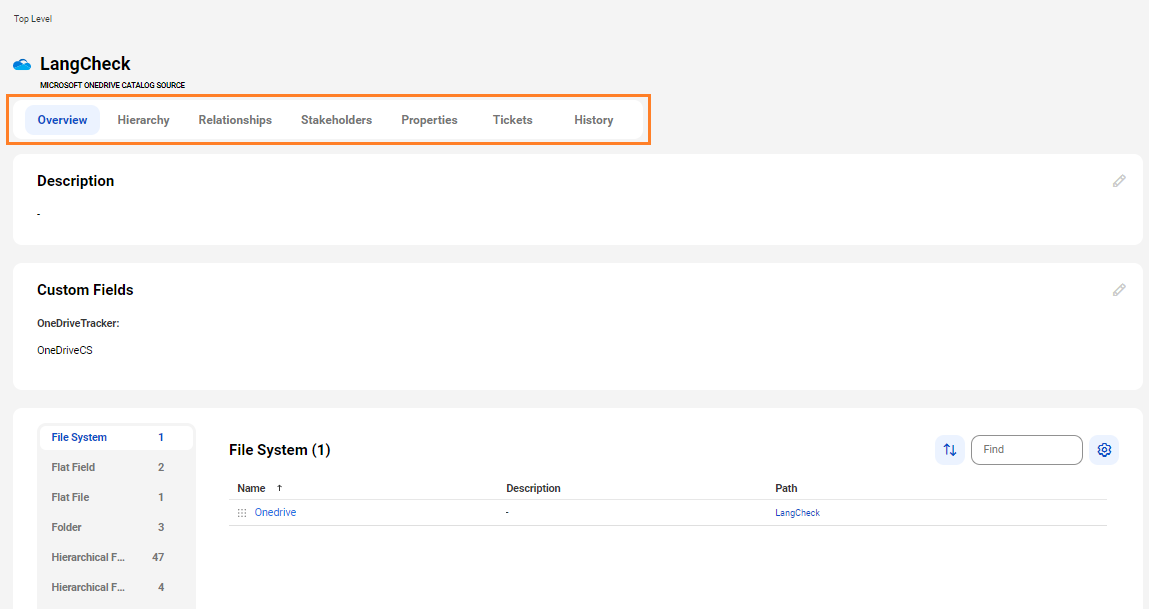
Task: Click the drag handle beside Onedrive row
Action: coord(242,513)
